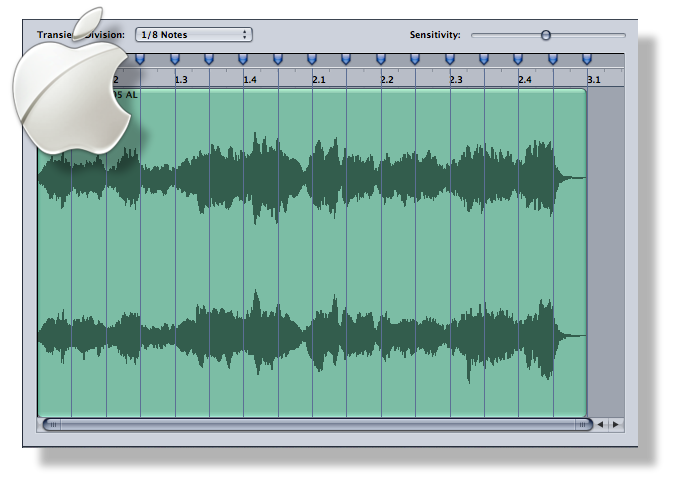This screenshot has width=684, height=493.
Task: Click the Apple logo
Action: [x=72, y=85]
